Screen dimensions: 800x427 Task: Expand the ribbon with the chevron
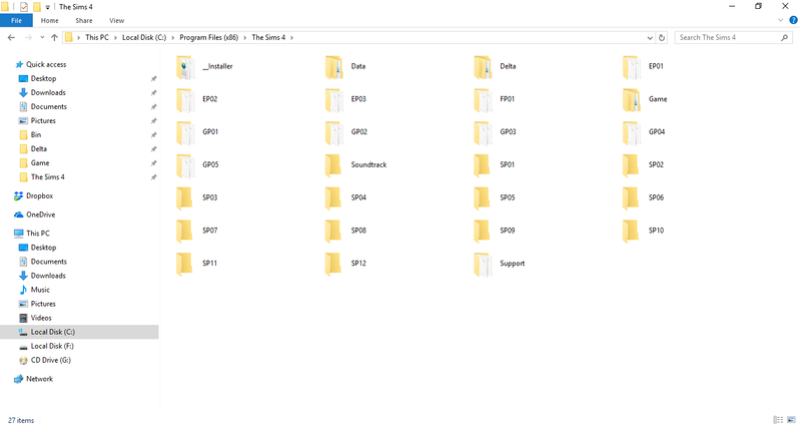780,20
